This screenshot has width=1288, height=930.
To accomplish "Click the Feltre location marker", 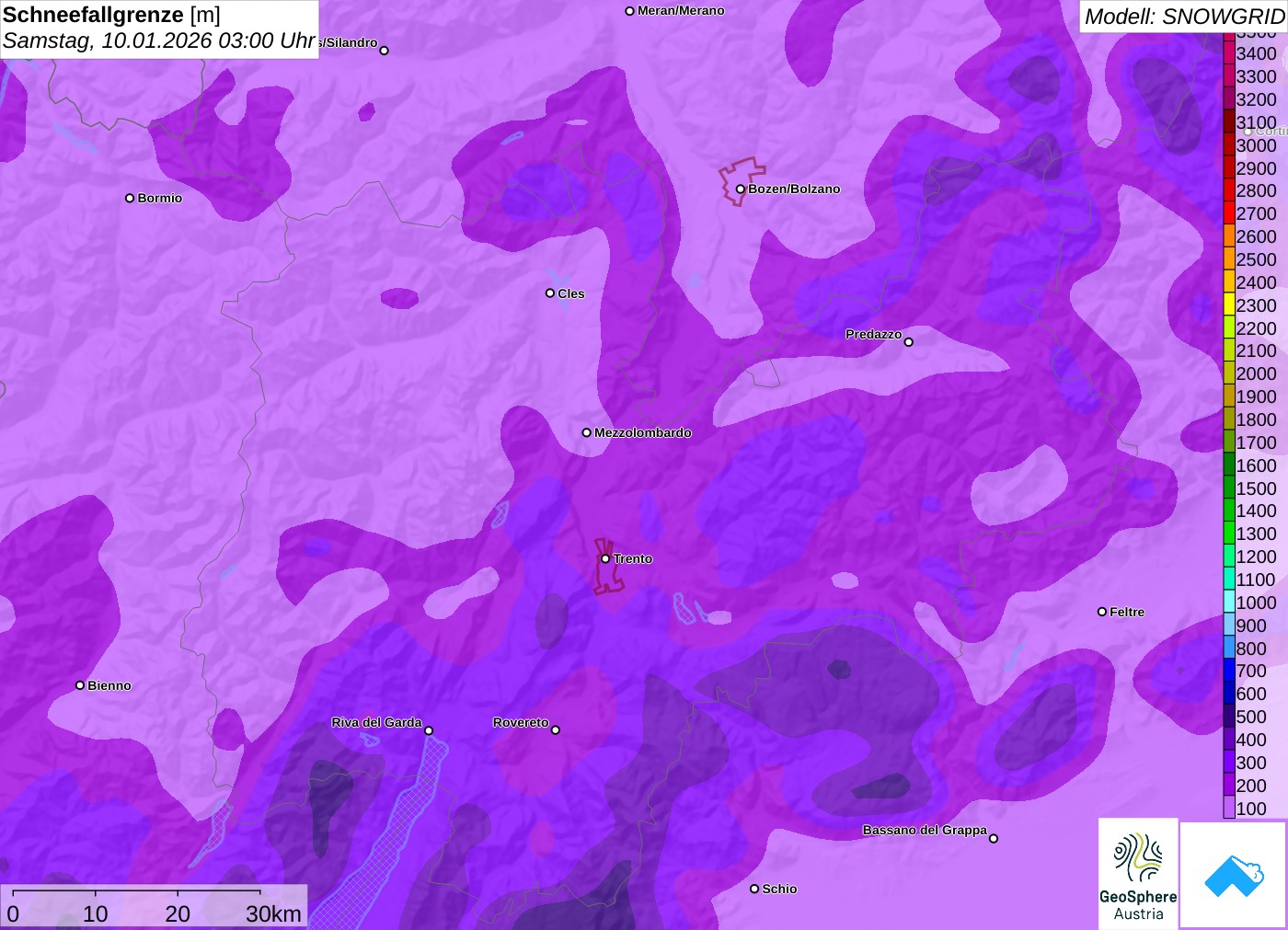I will tap(1102, 612).
